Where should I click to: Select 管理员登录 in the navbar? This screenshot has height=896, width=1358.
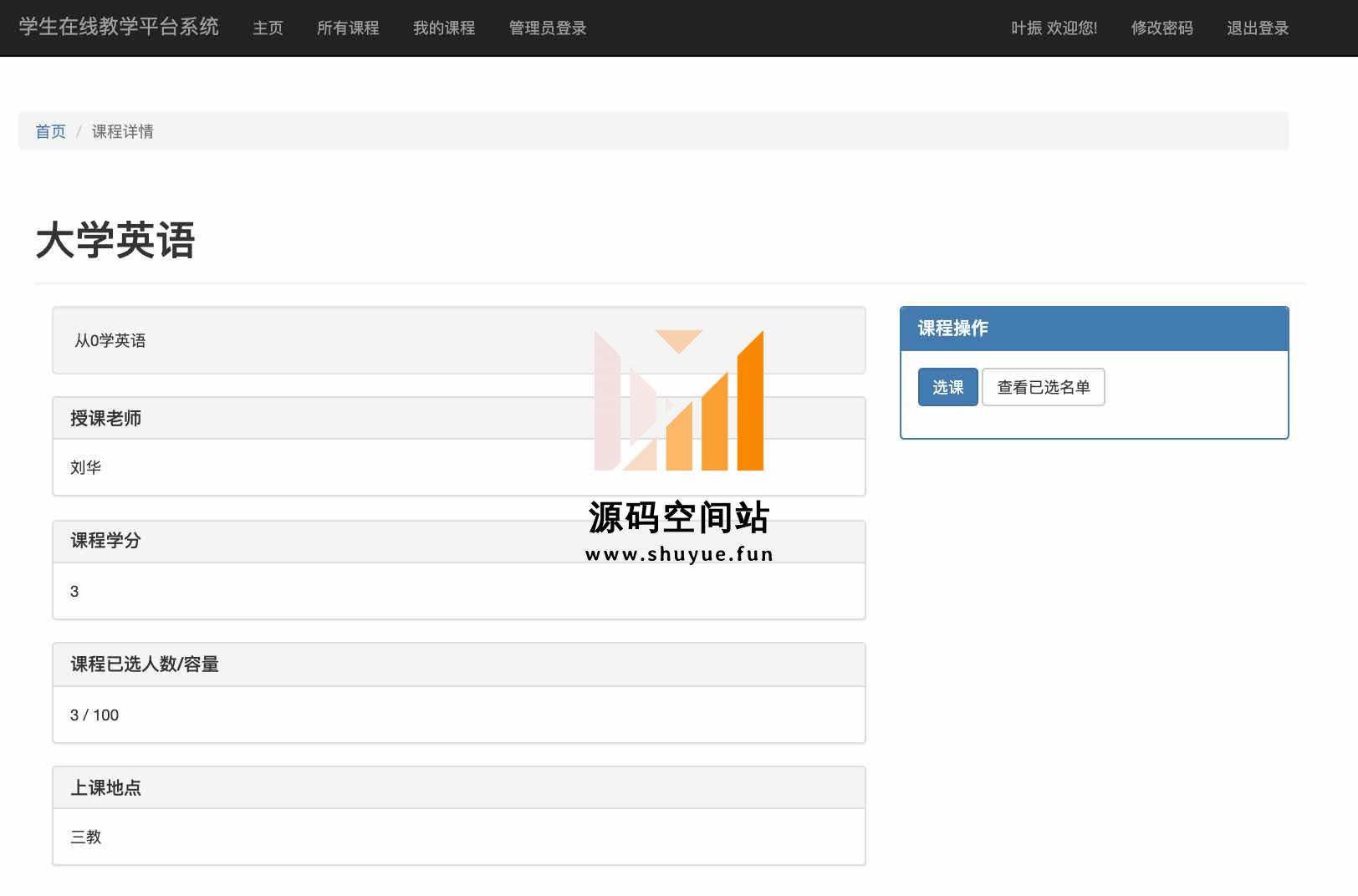click(548, 28)
